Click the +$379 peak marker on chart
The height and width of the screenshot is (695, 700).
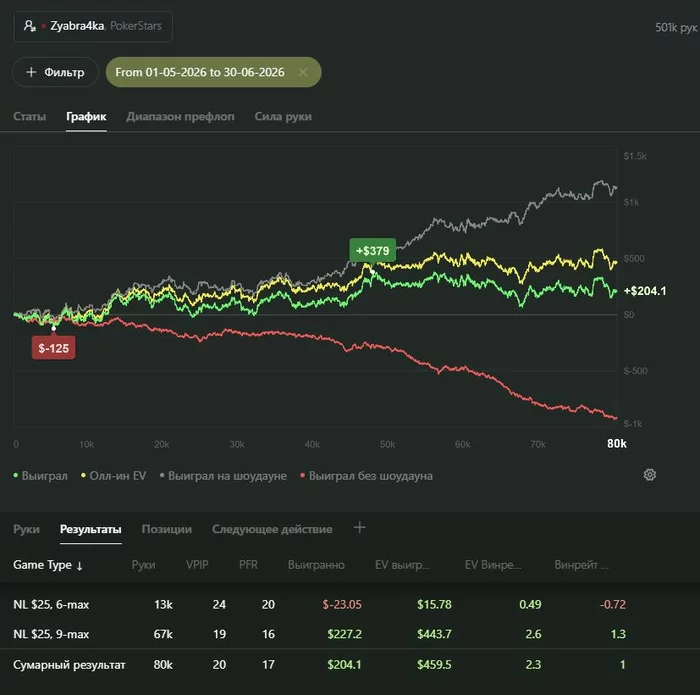[x=372, y=250]
